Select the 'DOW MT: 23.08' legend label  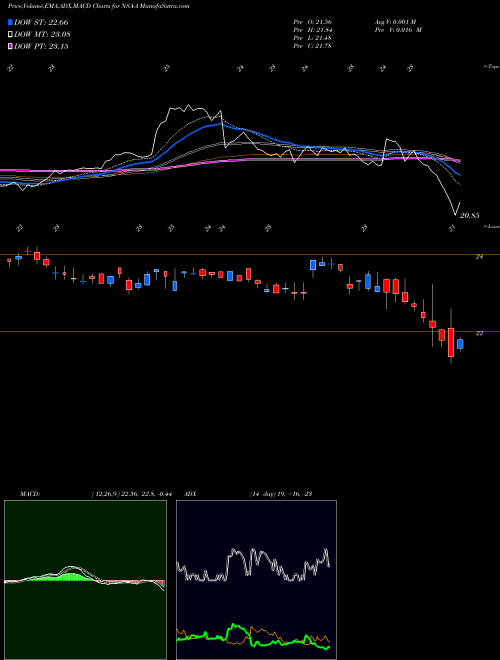pyautogui.click(x=42, y=35)
